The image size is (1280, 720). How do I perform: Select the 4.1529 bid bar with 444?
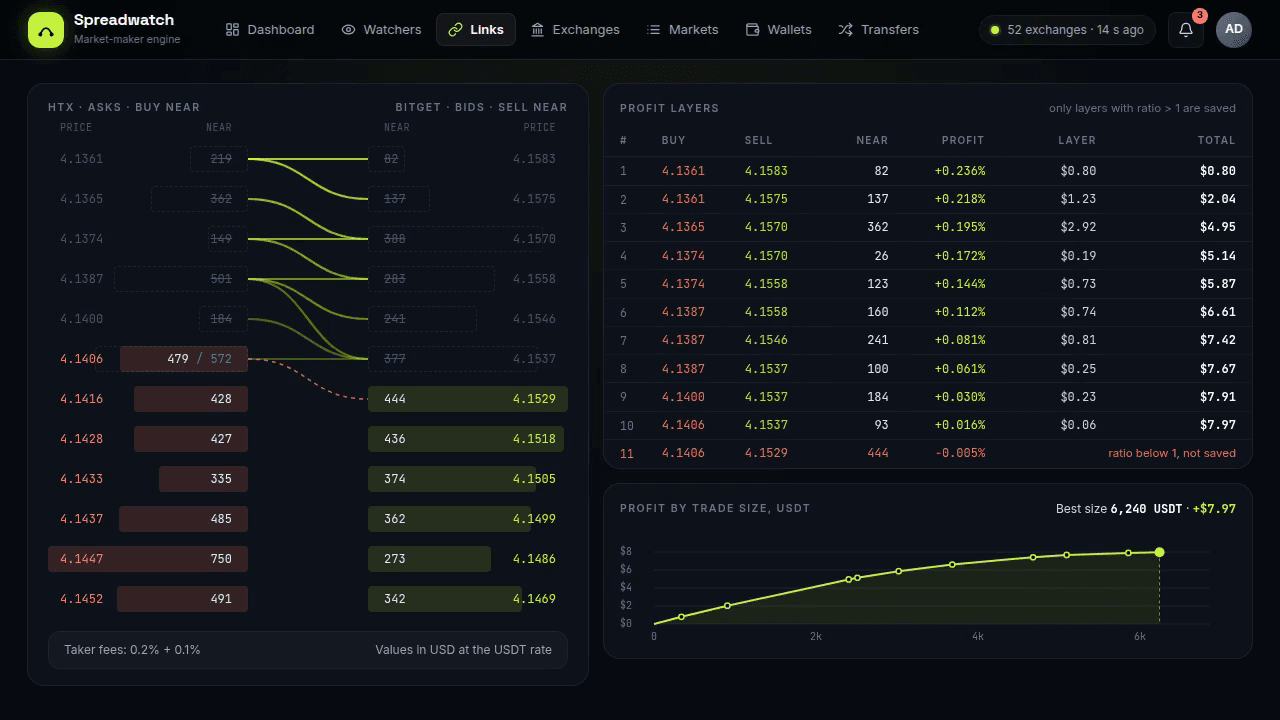pos(468,399)
